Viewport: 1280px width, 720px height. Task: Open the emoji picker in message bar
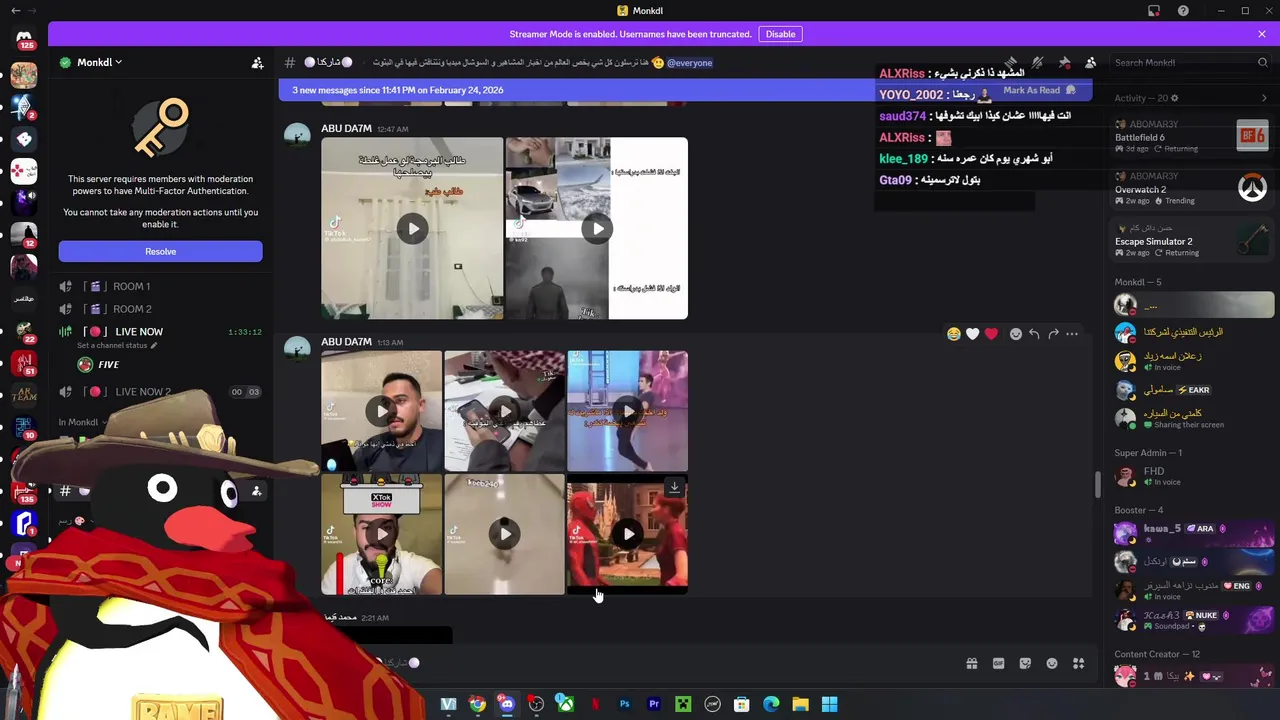pos(1052,663)
